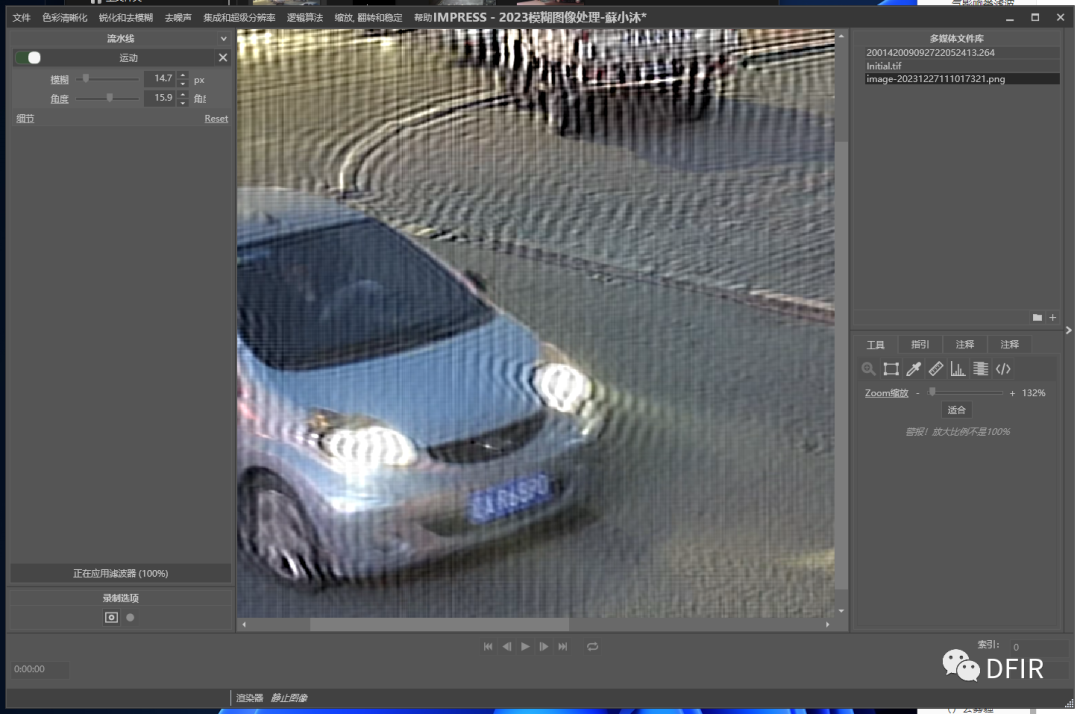Viewport: 1080px width, 714px height.
Task: Open the code brackets tool
Action: coord(1003,369)
